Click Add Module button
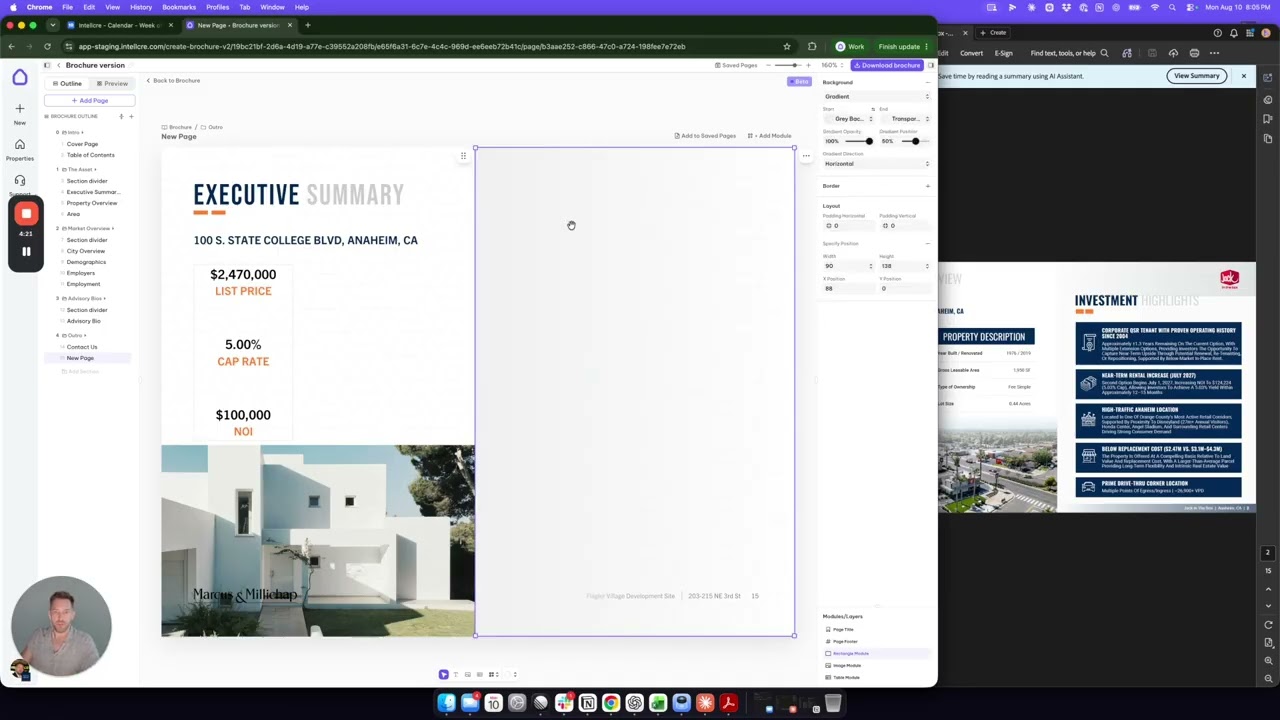The width and height of the screenshot is (1280, 720). 770,136
